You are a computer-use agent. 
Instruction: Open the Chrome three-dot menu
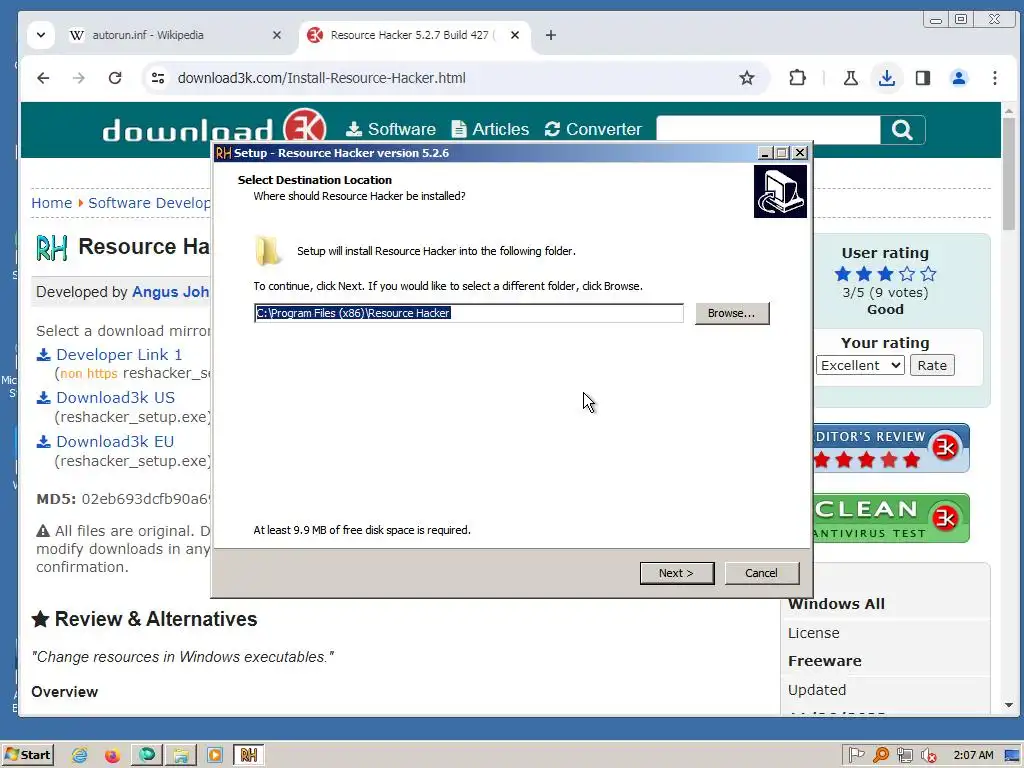(995, 78)
